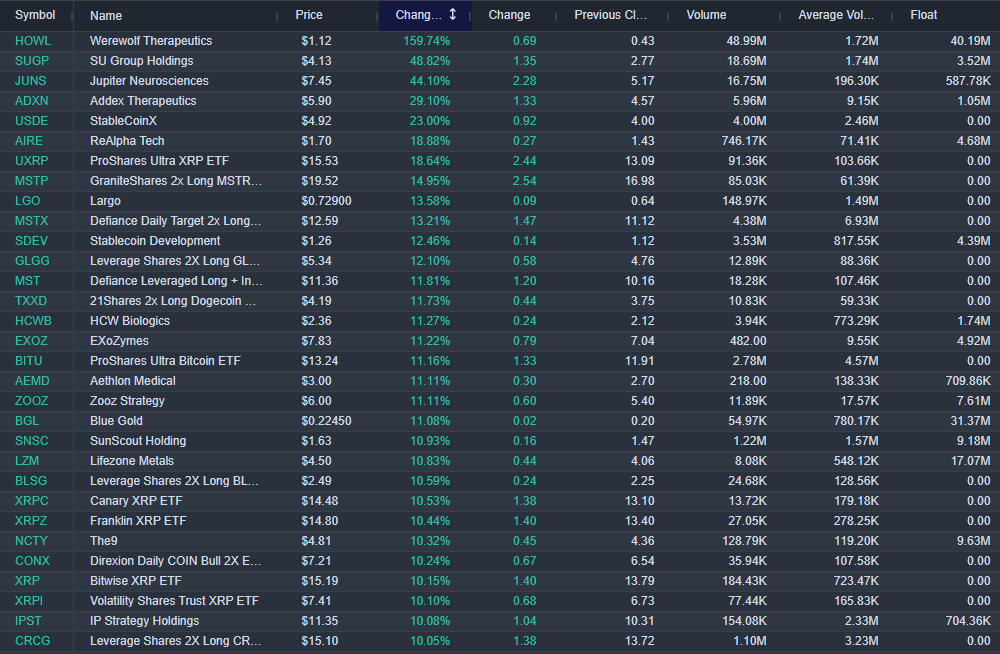Open the LGO ticker symbol

click(x=27, y=201)
